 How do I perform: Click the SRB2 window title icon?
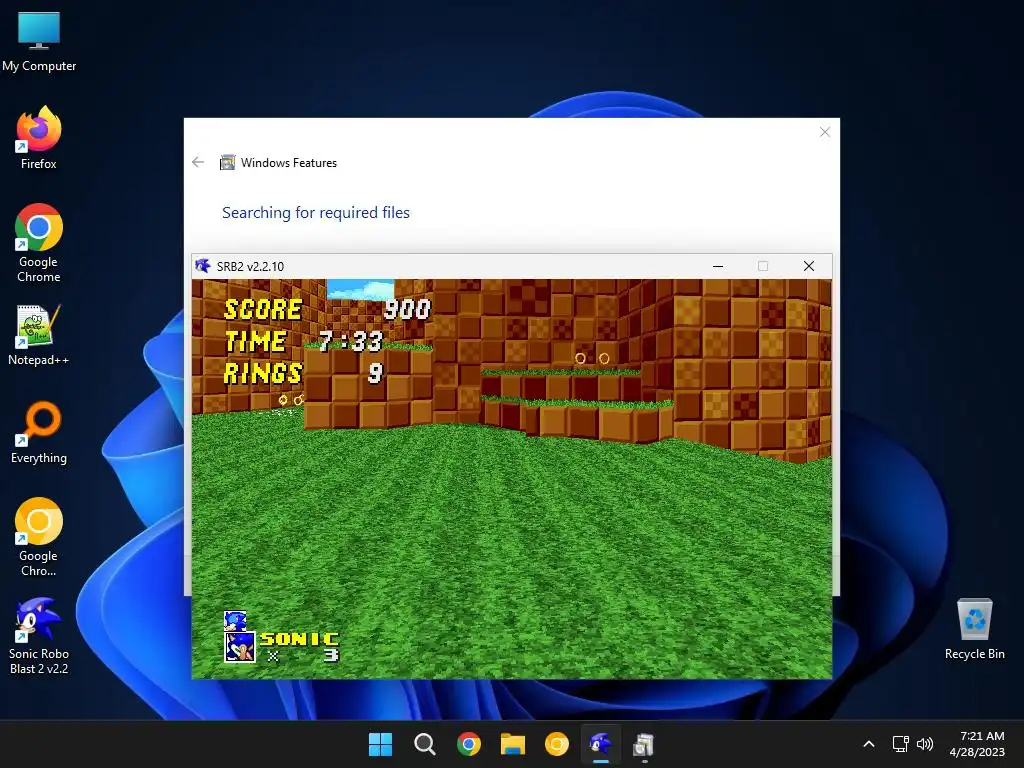pyautogui.click(x=203, y=266)
